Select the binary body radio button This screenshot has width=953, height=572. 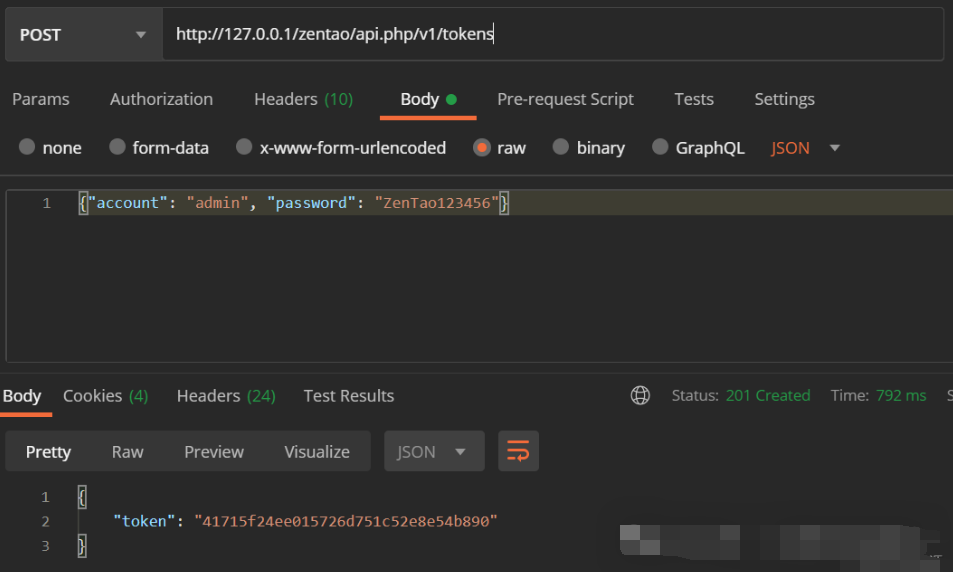560,147
